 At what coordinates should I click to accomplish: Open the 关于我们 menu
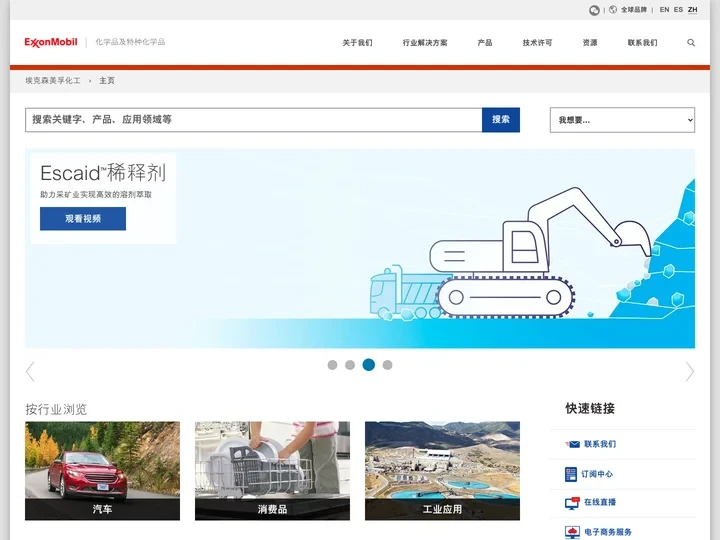357,43
